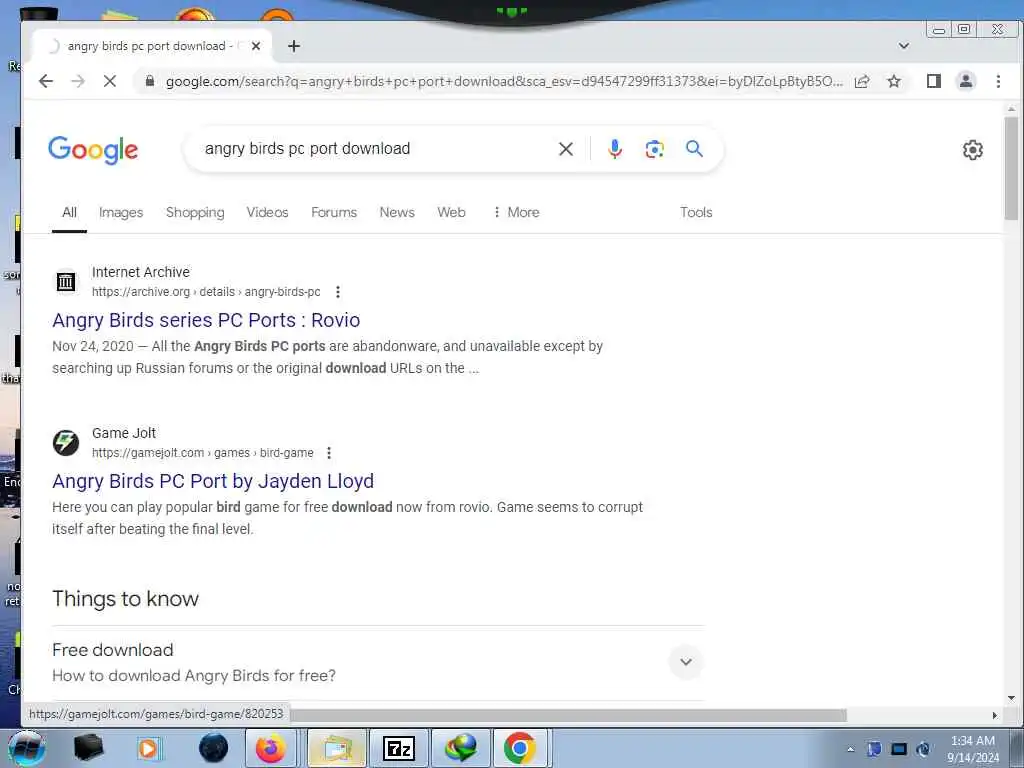Click the horizontal scroll right arrow
Screen dimensions: 1024x768
click(x=994, y=715)
